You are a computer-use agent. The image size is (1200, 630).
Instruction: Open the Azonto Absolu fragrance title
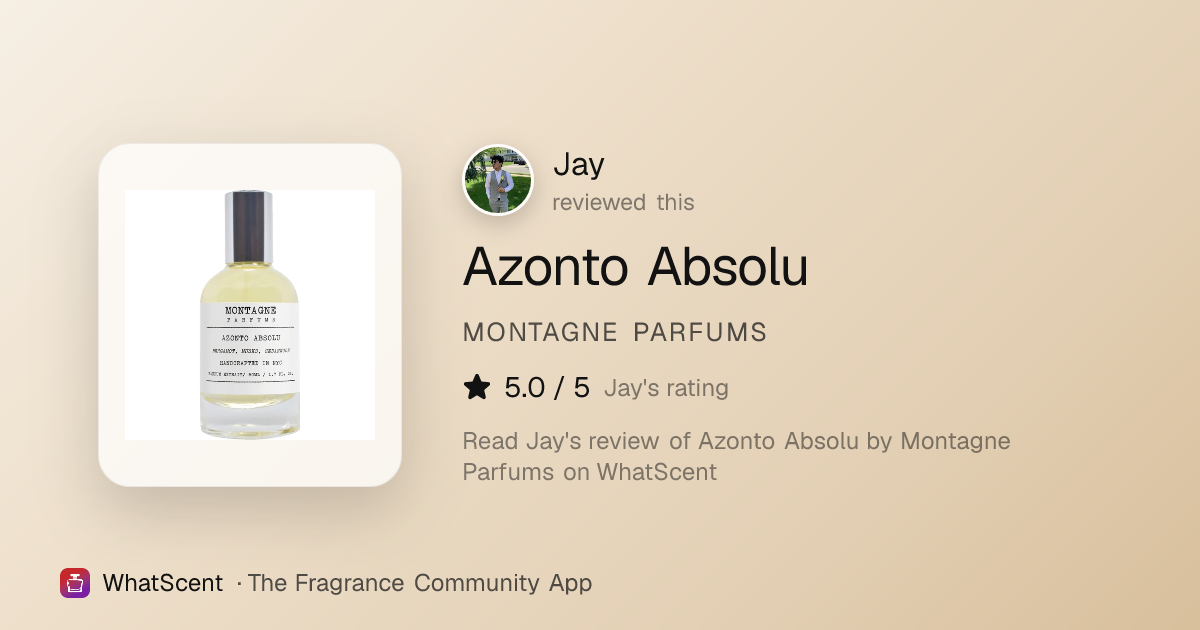(x=635, y=266)
